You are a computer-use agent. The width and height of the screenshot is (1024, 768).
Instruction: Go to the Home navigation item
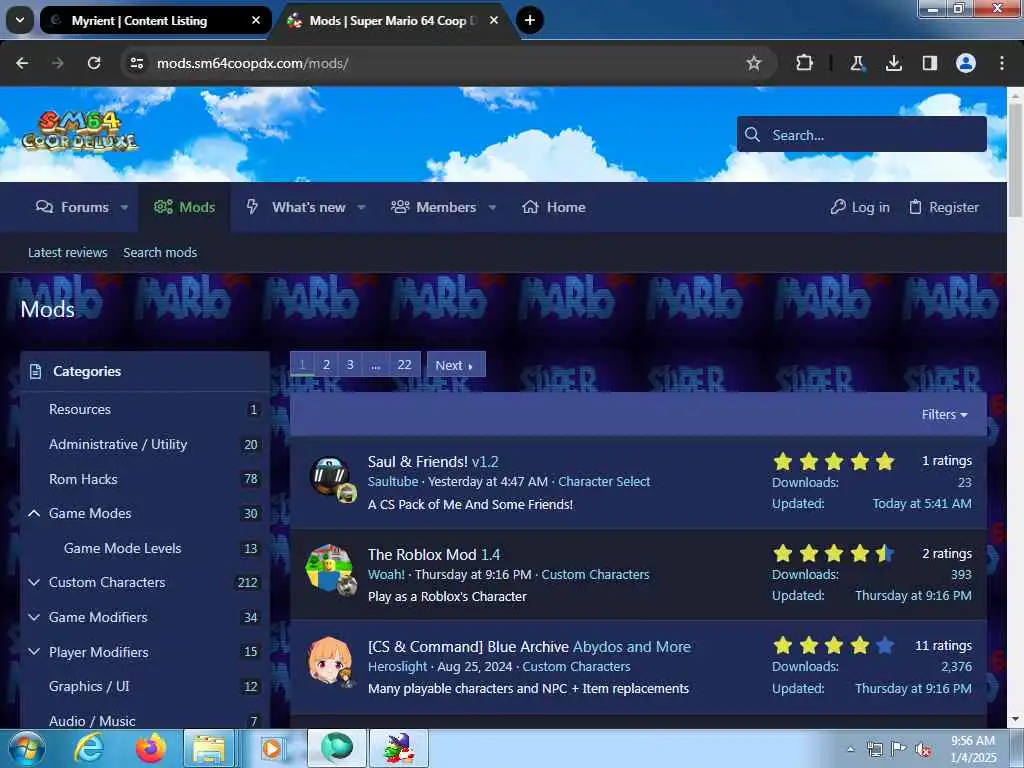coord(554,207)
